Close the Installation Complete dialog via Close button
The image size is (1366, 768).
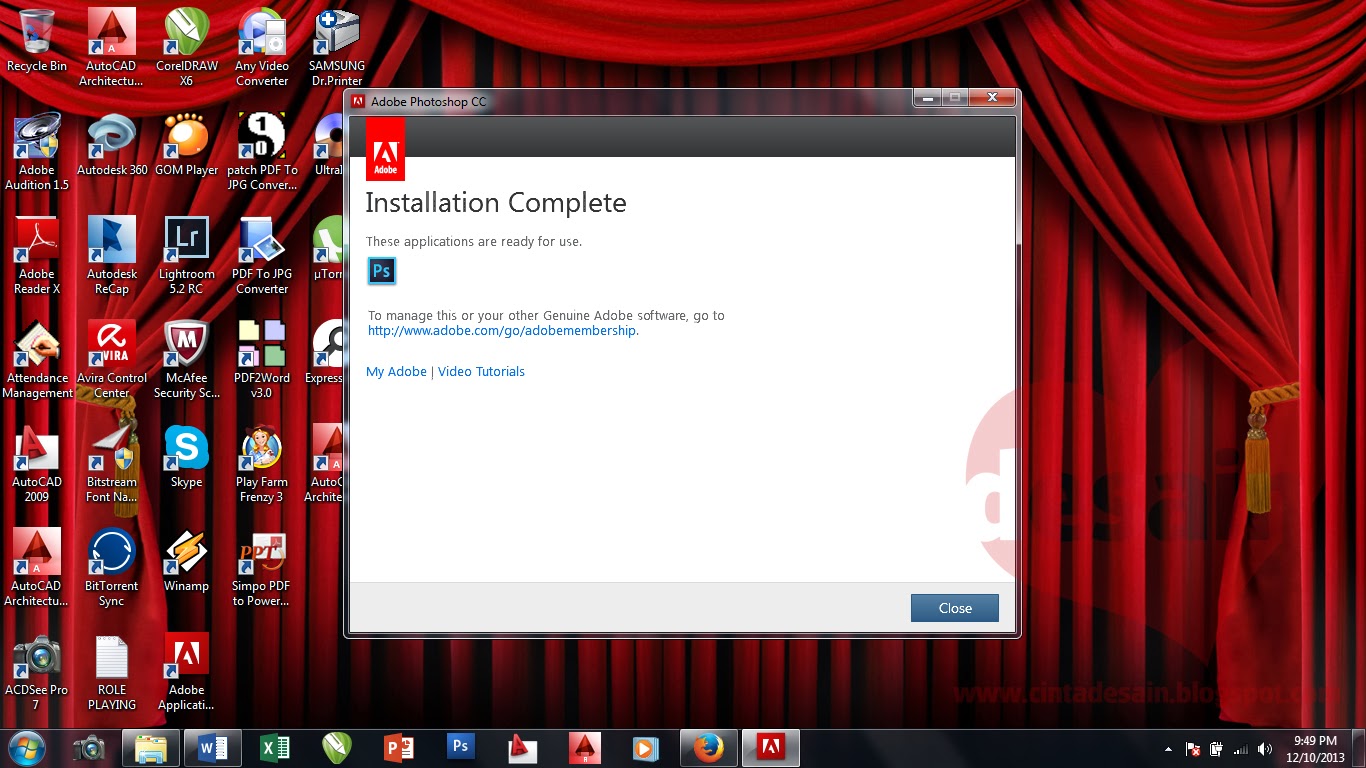955,608
